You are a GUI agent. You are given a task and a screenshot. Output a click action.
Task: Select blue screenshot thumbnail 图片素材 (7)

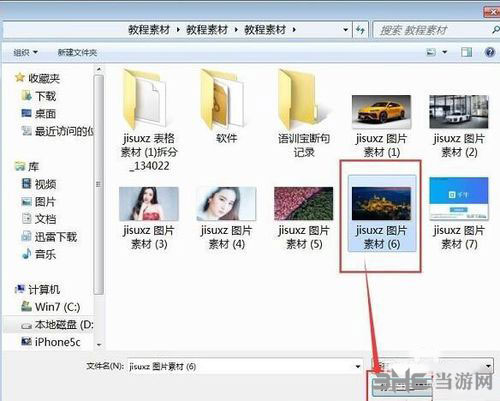coord(459,198)
